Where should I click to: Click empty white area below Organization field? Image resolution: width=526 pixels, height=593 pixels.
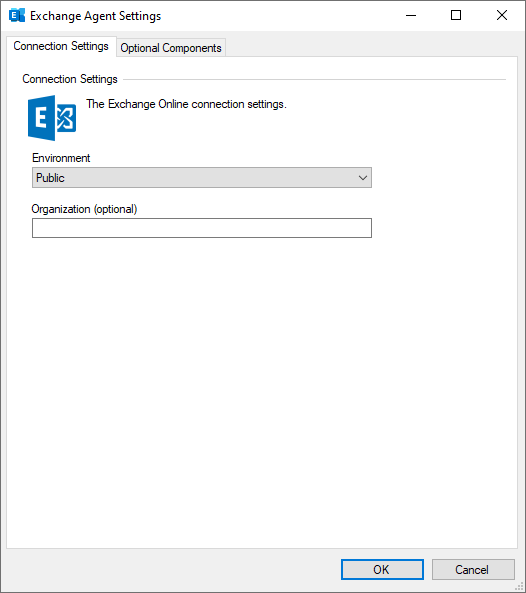click(261, 378)
